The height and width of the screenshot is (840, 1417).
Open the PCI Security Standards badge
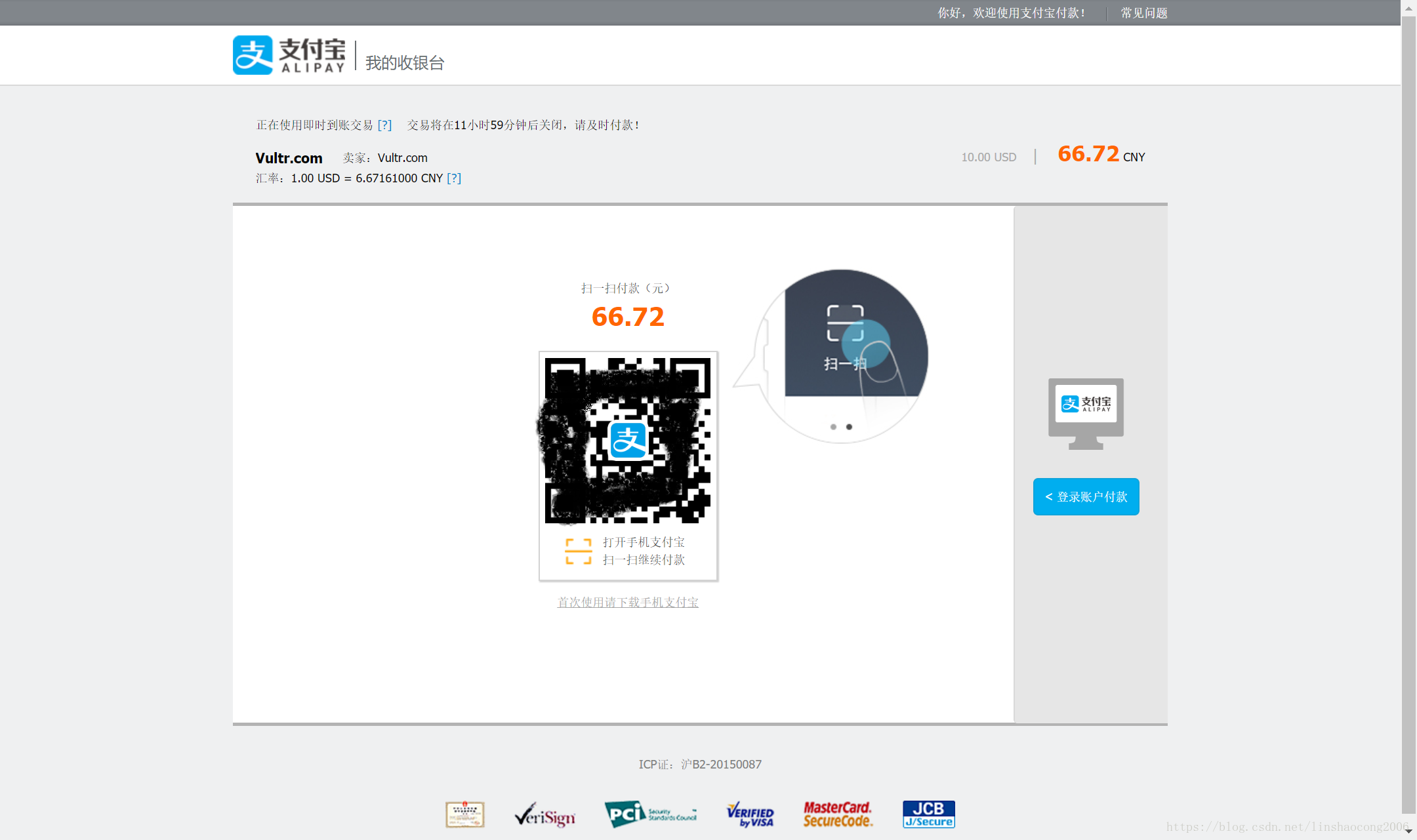[650, 814]
